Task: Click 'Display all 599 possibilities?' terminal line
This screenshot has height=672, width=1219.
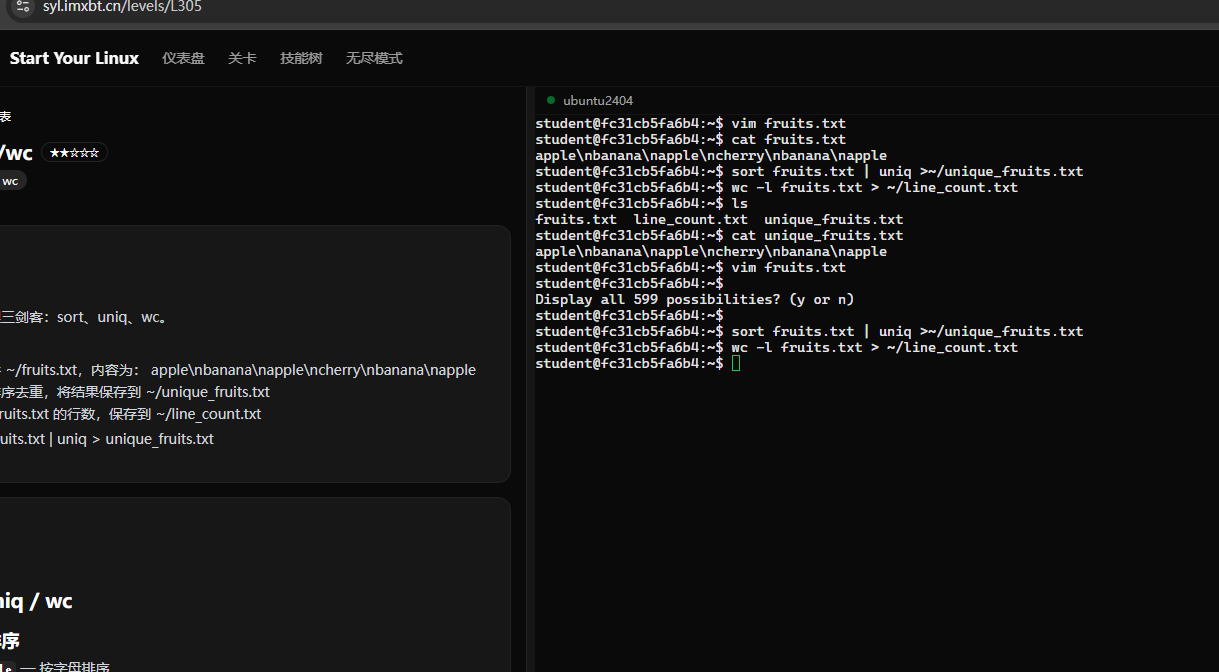Action: click(695, 299)
